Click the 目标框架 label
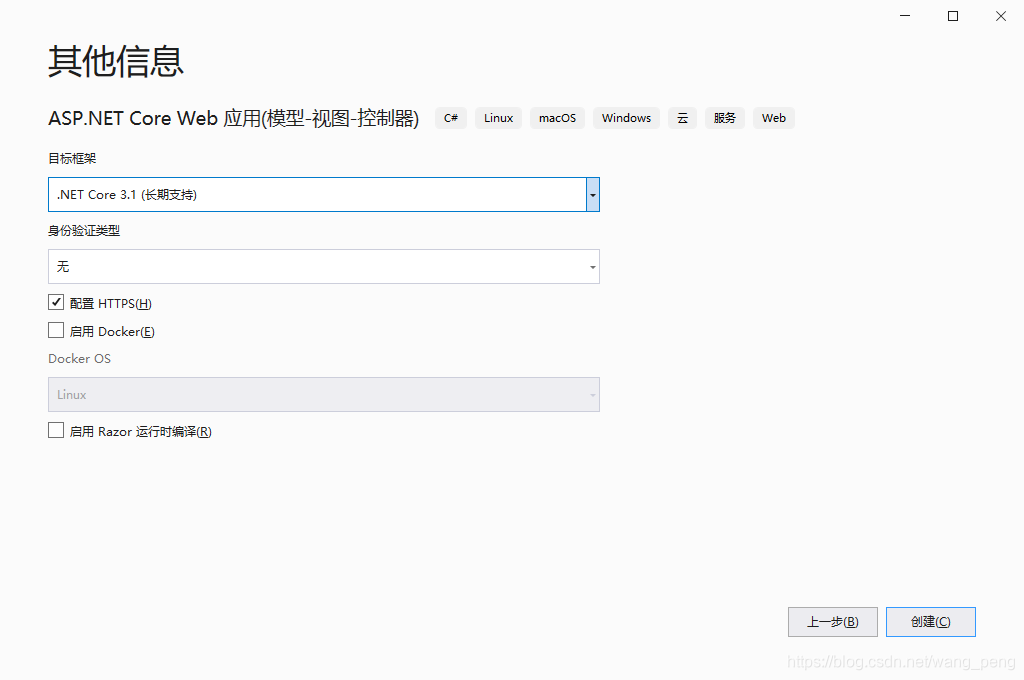The height and width of the screenshot is (680, 1024). pyautogui.click(x=72, y=158)
